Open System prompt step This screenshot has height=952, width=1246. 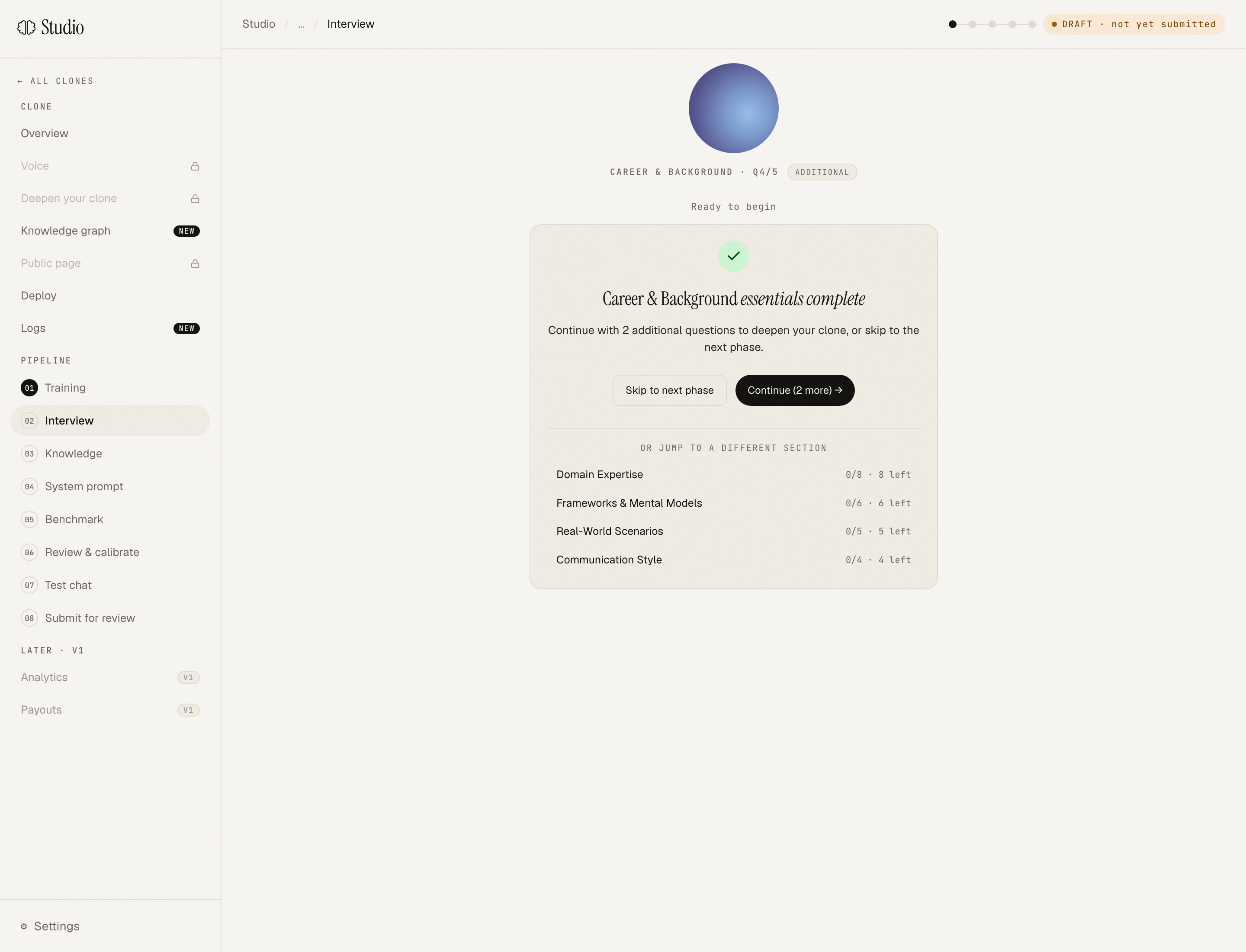pos(110,487)
